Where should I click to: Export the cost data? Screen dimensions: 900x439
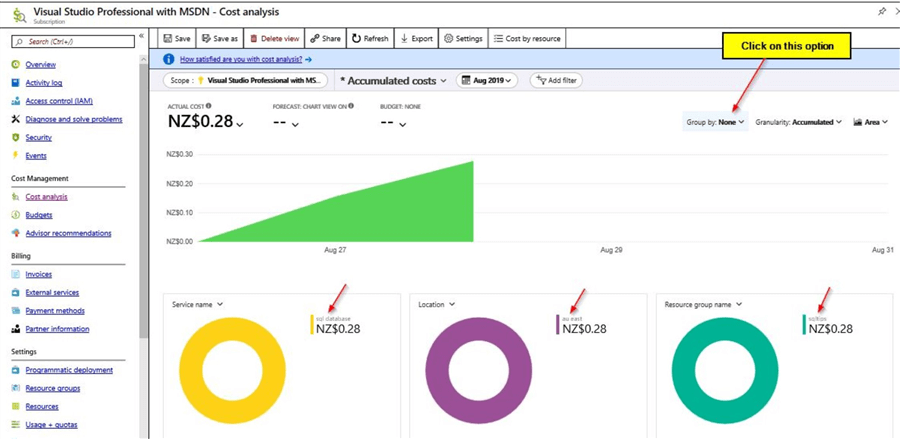pos(417,38)
